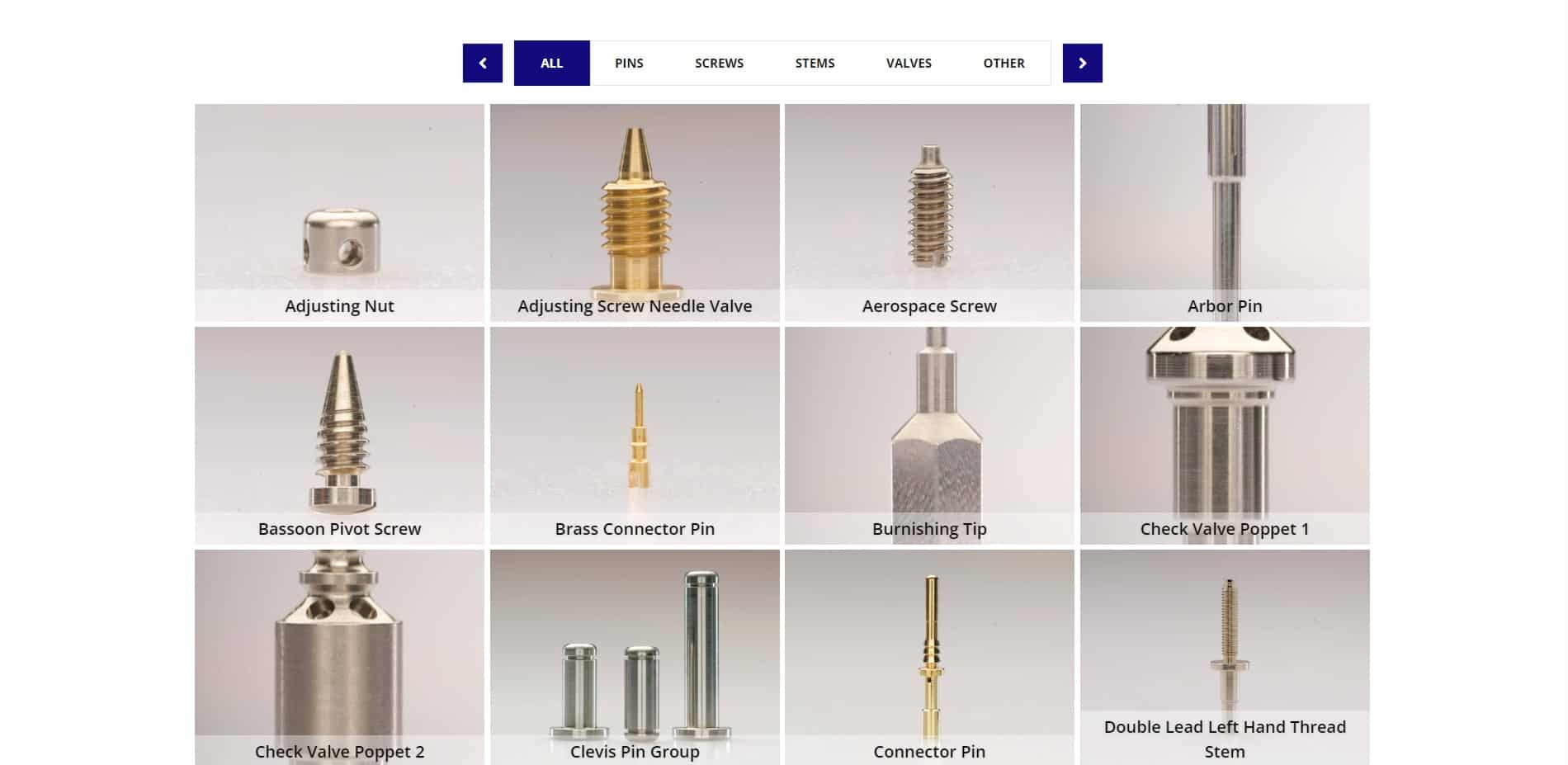
Task: Show only STEMS category
Action: [x=815, y=64]
